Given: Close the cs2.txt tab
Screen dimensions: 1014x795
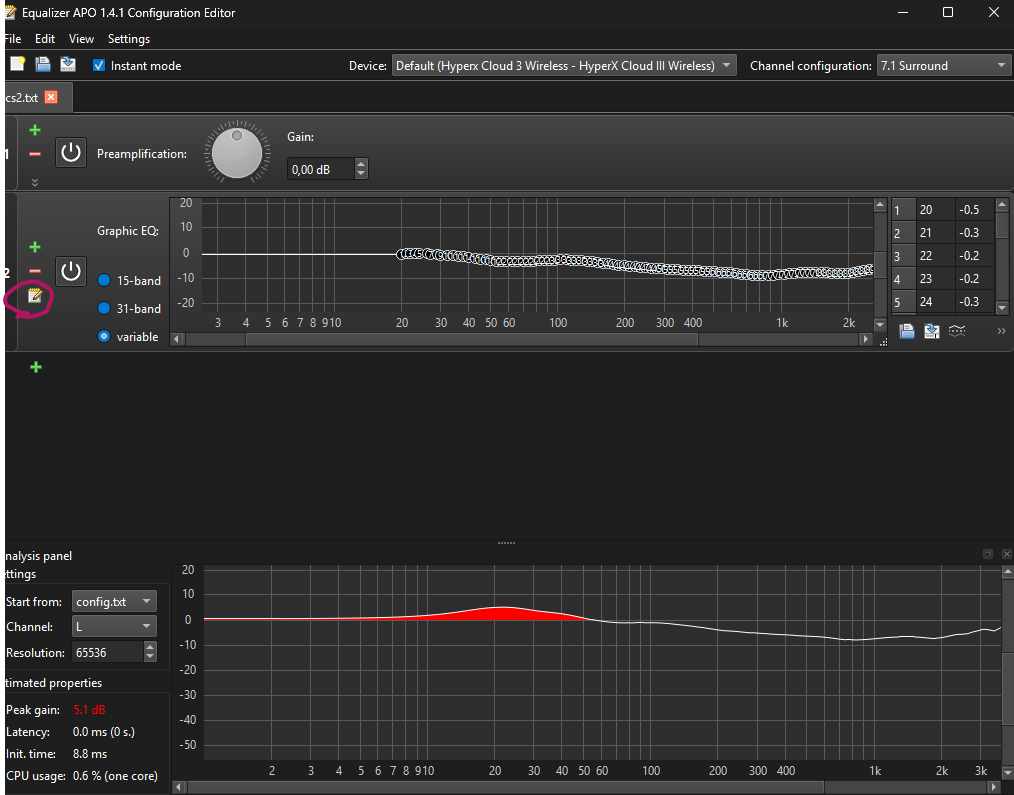Looking at the screenshot, I should tap(50, 97).
